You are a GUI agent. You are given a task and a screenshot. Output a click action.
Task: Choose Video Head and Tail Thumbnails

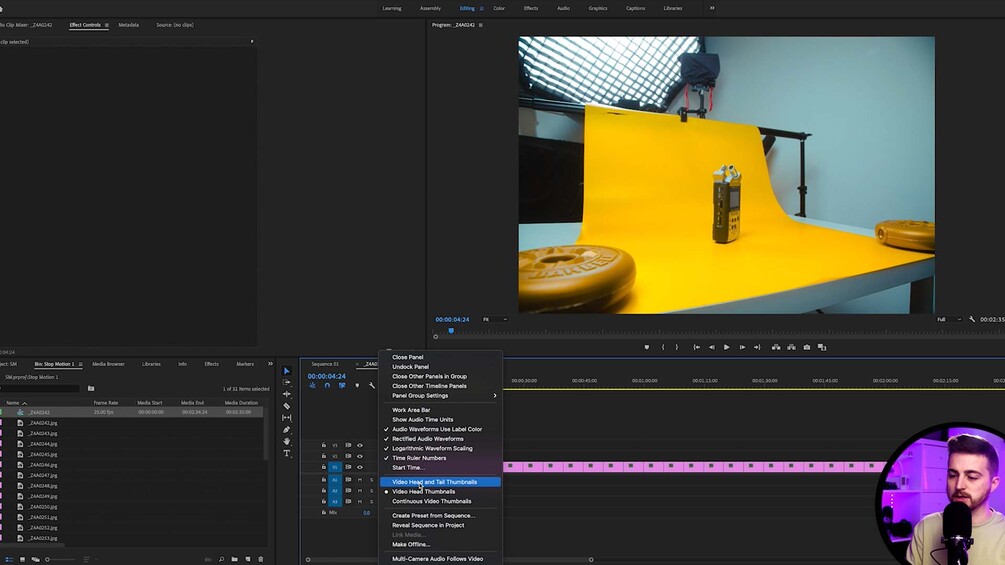click(434, 482)
